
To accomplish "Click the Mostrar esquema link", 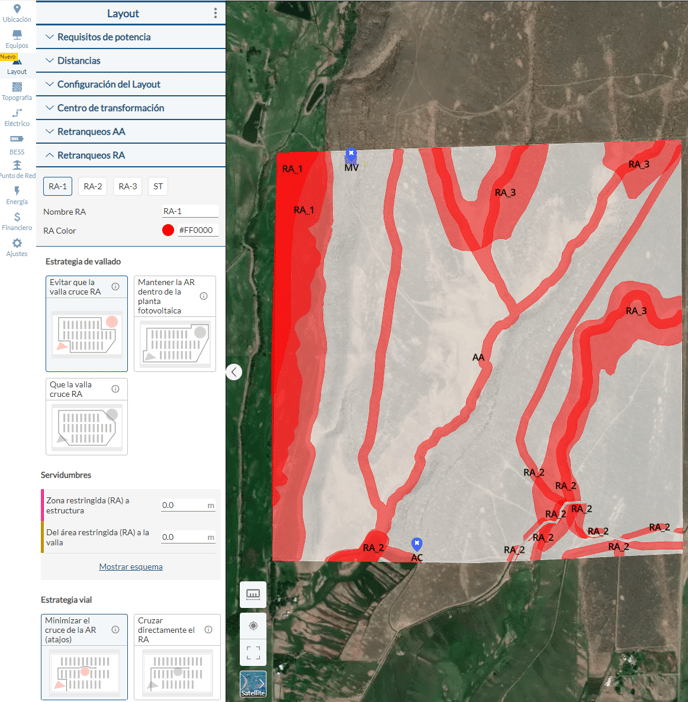I will click(130, 567).
